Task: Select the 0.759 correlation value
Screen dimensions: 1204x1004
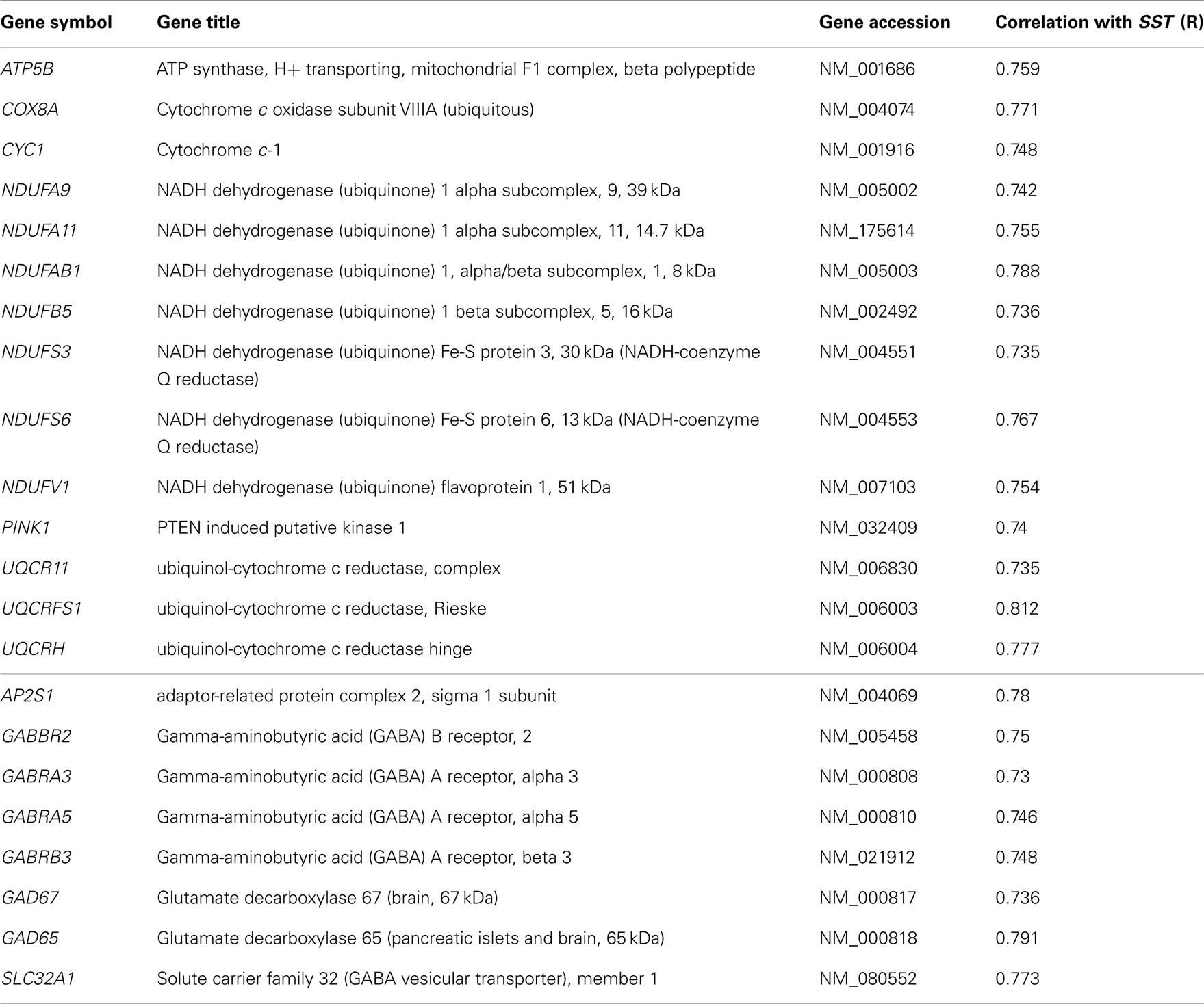Action: coord(1018,69)
